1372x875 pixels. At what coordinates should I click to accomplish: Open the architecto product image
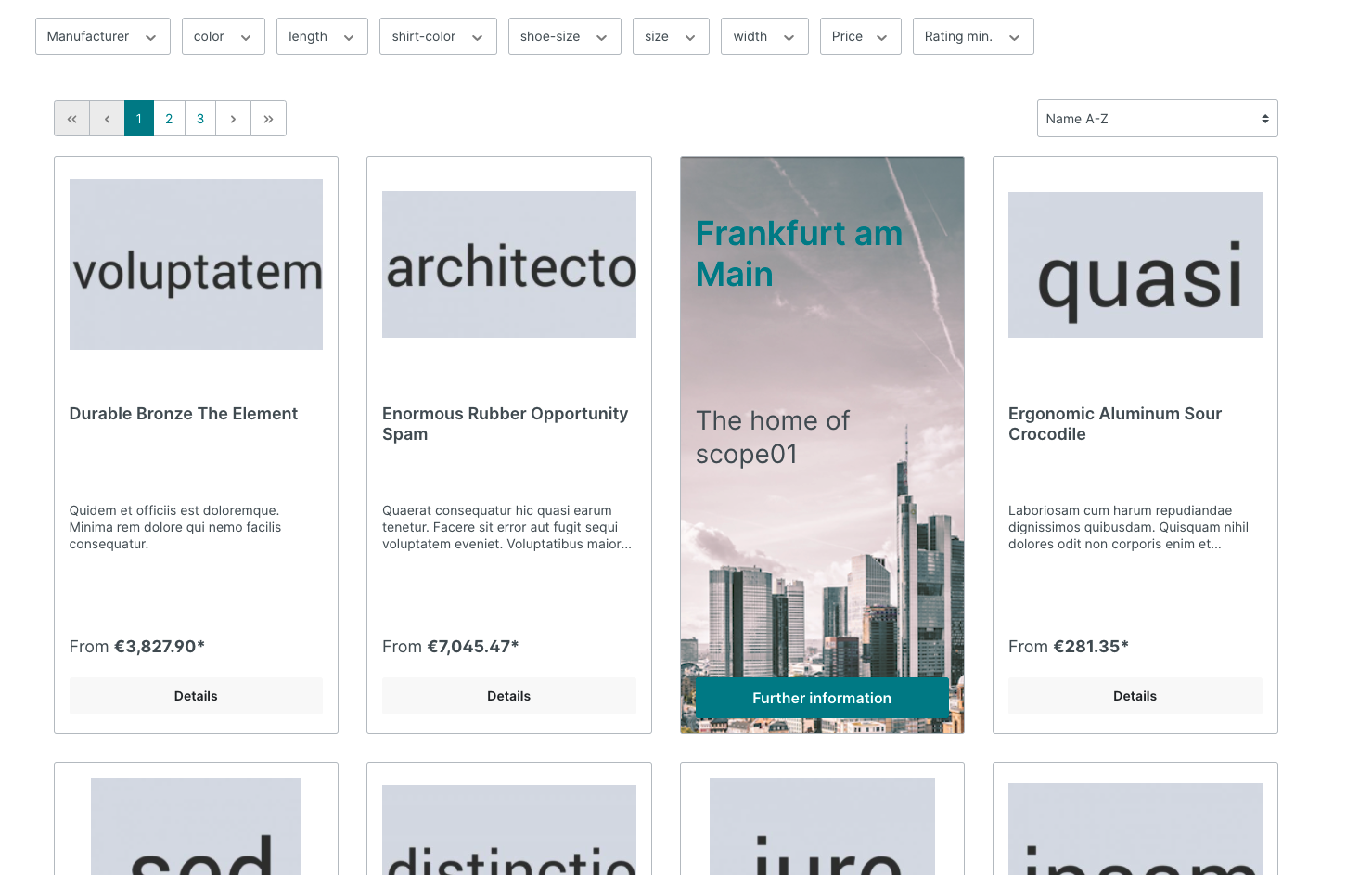click(508, 265)
